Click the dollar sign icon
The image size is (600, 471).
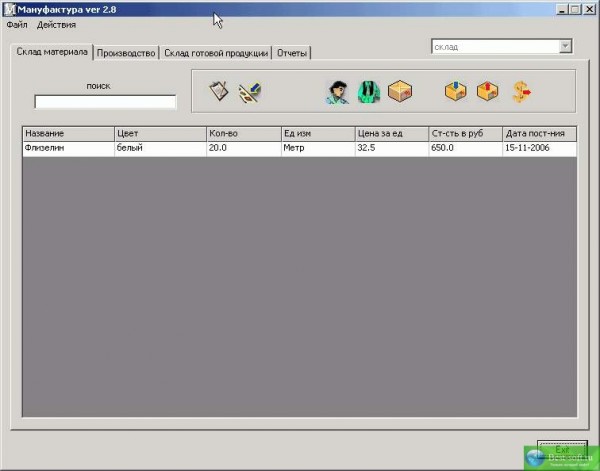(520, 92)
